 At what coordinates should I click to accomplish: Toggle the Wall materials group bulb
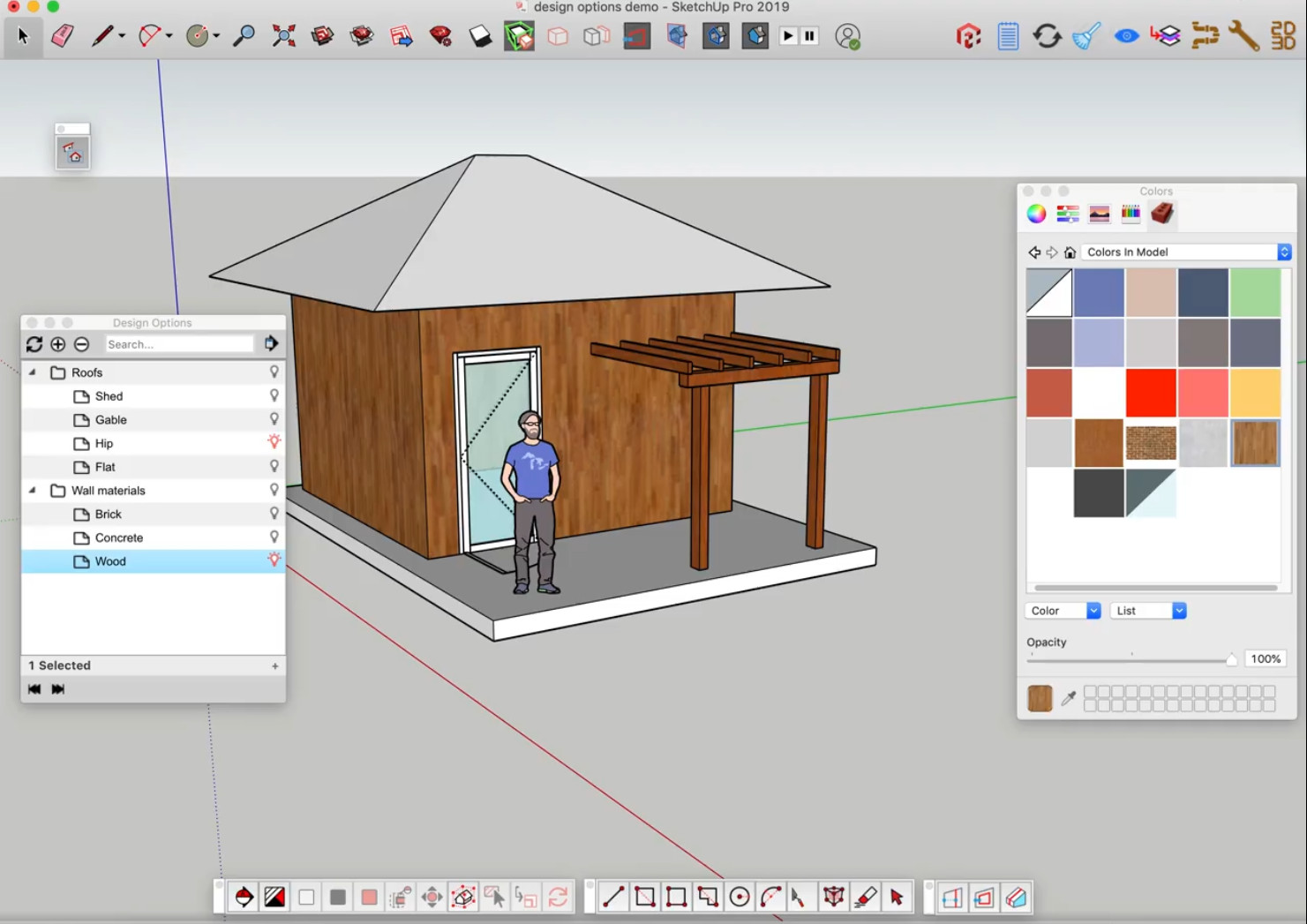point(274,490)
